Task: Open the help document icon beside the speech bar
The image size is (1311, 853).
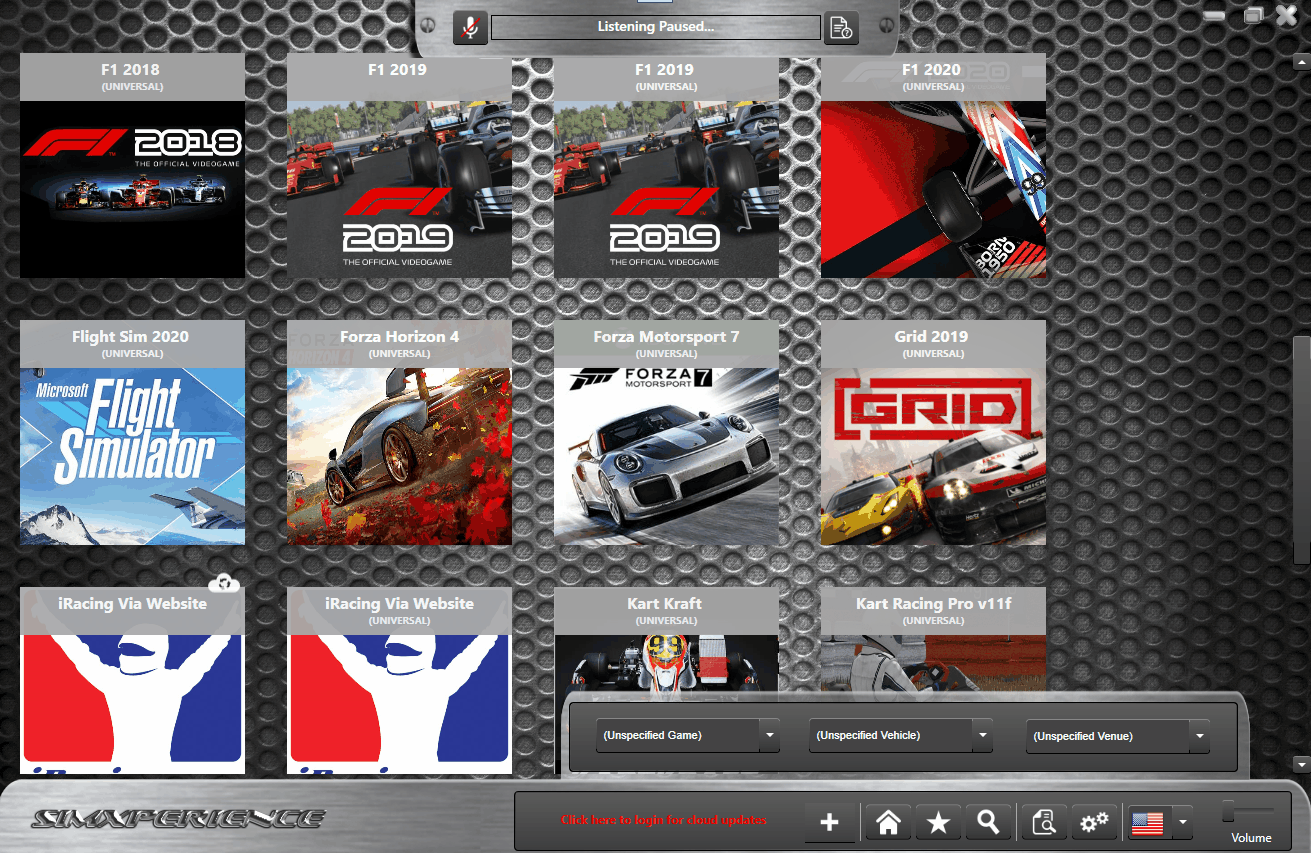Action: [x=840, y=27]
